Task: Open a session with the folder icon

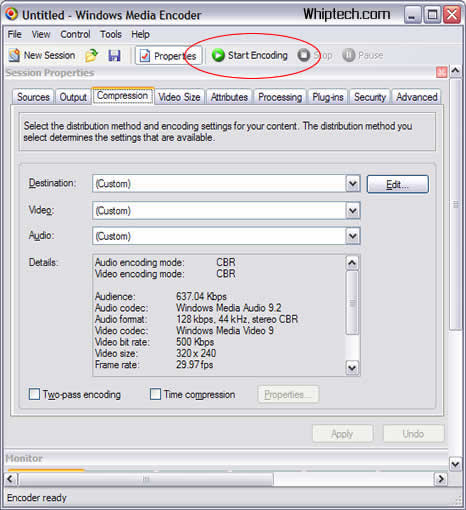Action: (x=91, y=55)
